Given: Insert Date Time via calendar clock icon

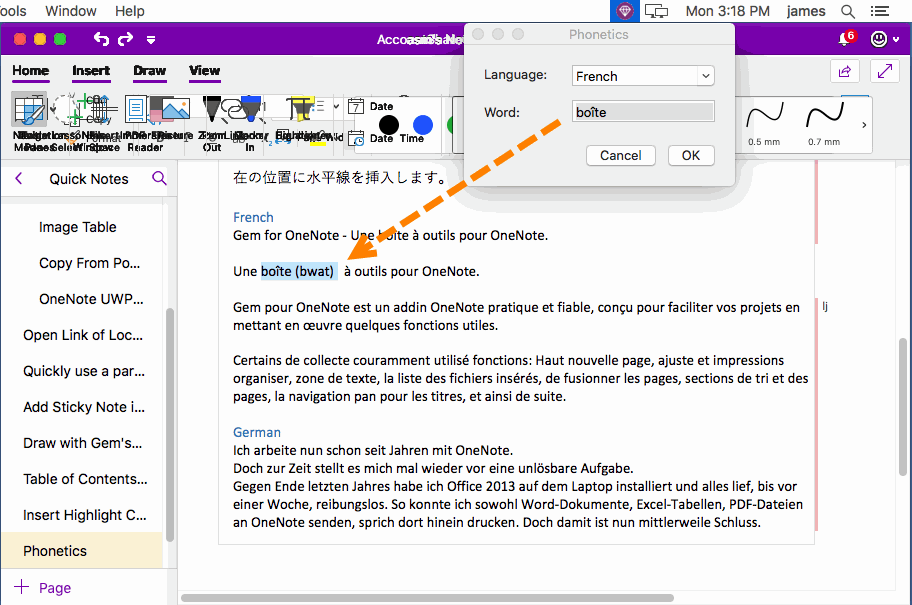Looking at the screenshot, I should coord(356,138).
